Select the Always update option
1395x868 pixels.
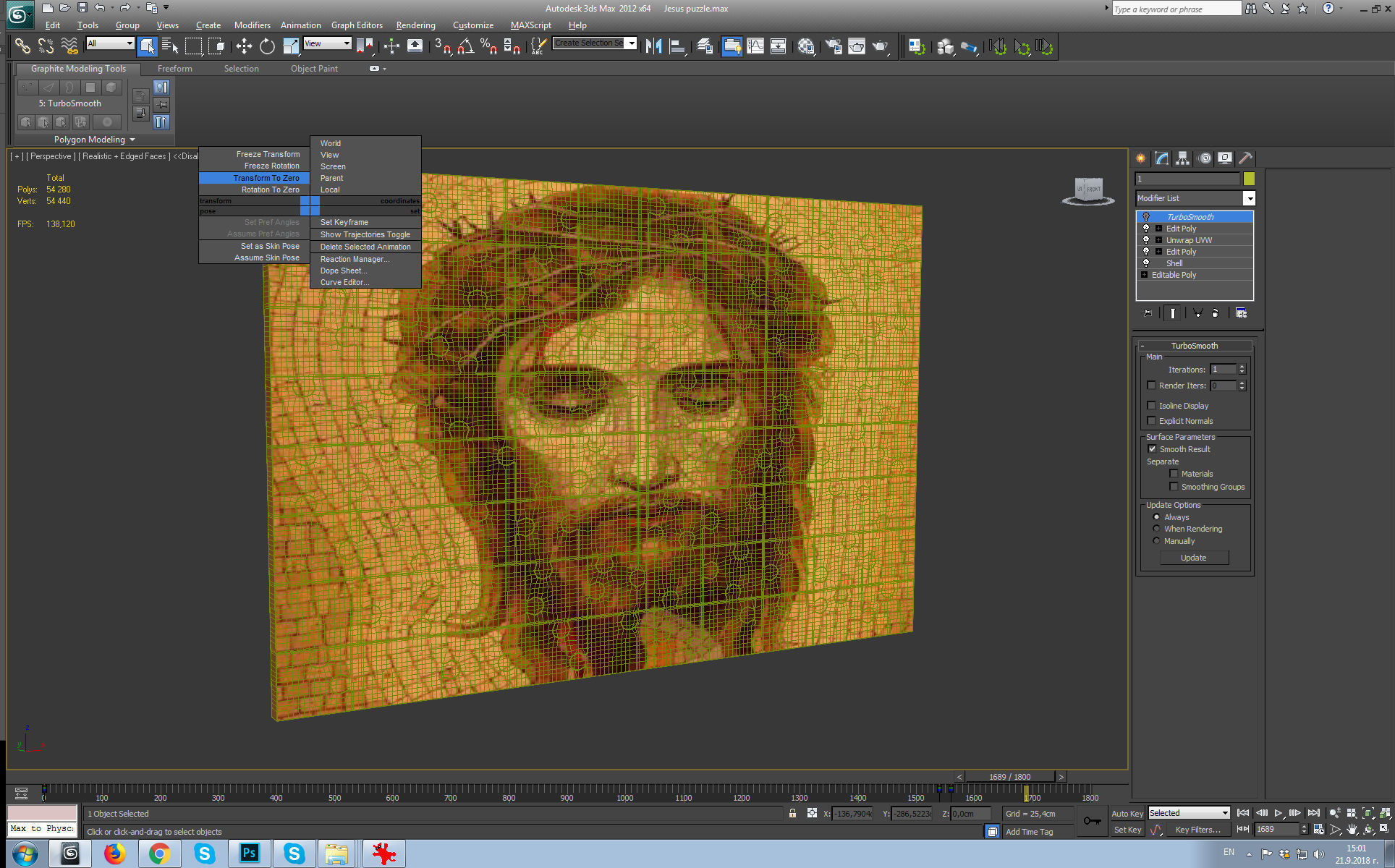point(1156,517)
